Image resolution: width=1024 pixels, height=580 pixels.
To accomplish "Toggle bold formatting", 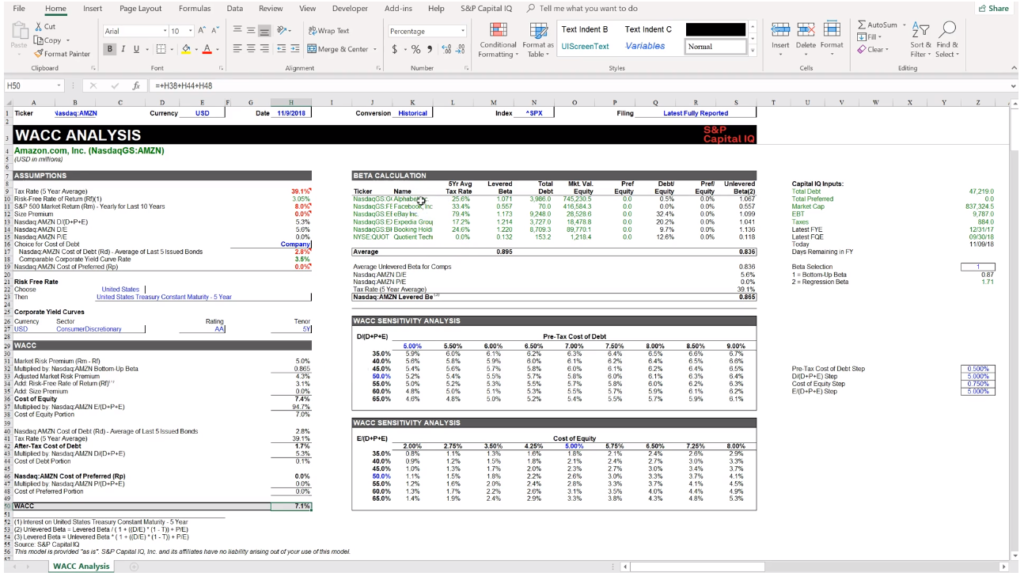I will [109, 47].
